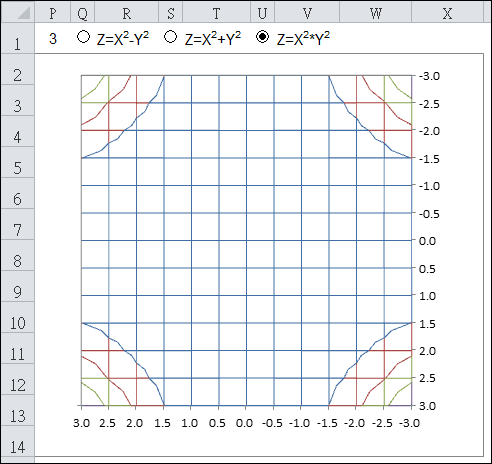Screen dimensions: 492x464
Task: Click the 2.0 label on vertical axis
Action: 427,351
